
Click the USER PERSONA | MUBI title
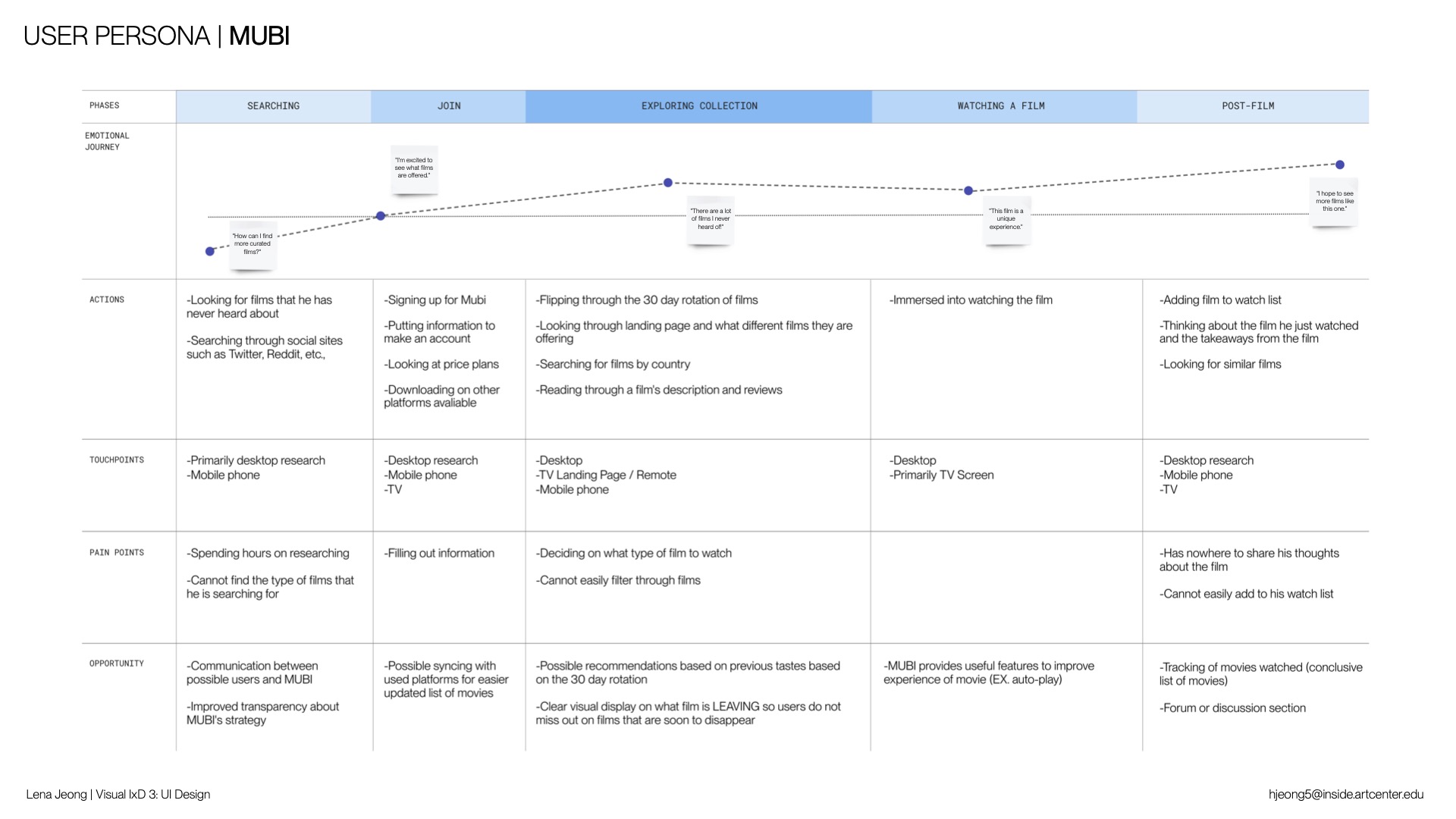[156, 36]
